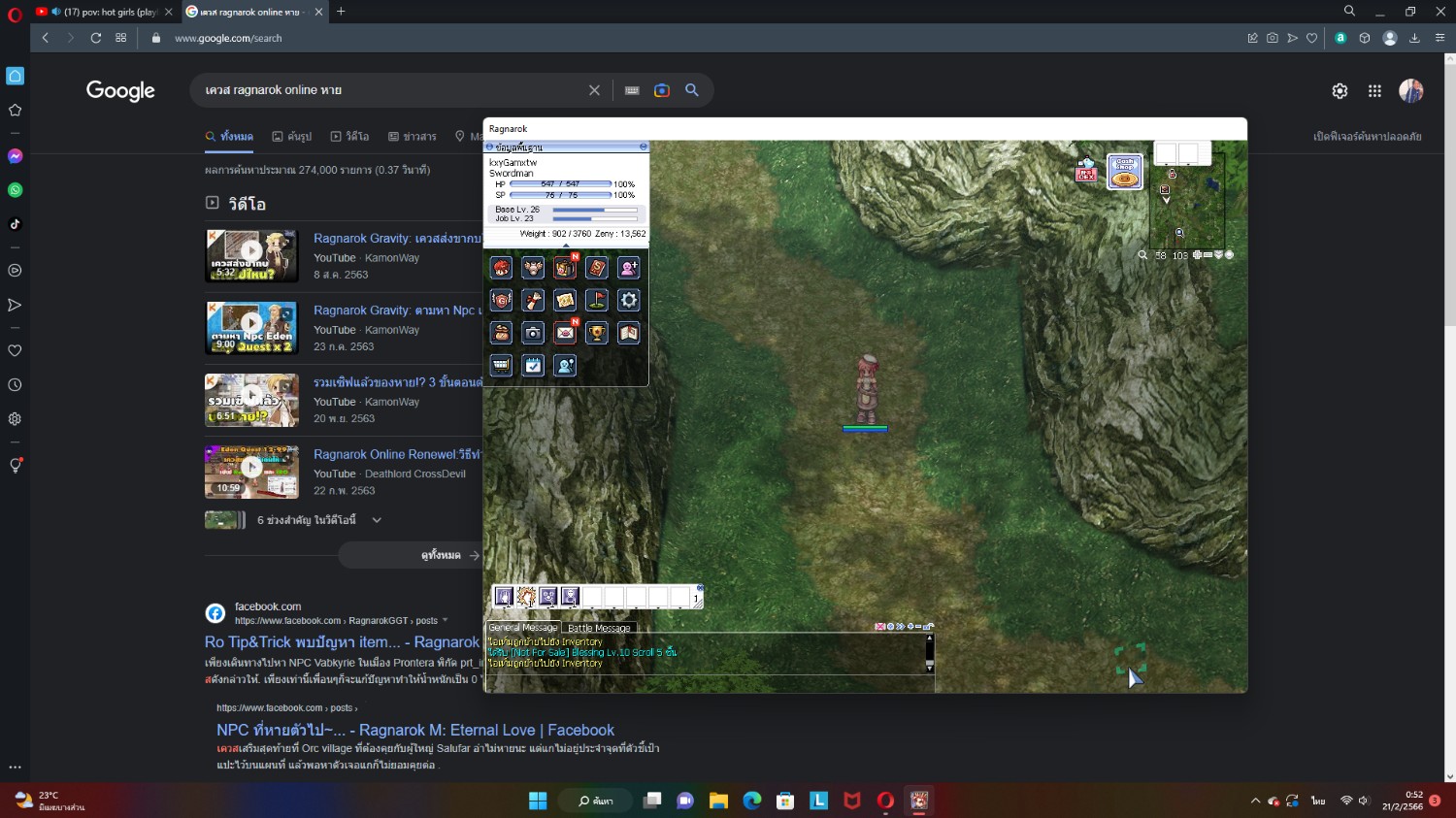Expand the minimap double-chevron down button
The image size is (1456, 818).
(x=1218, y=255)
